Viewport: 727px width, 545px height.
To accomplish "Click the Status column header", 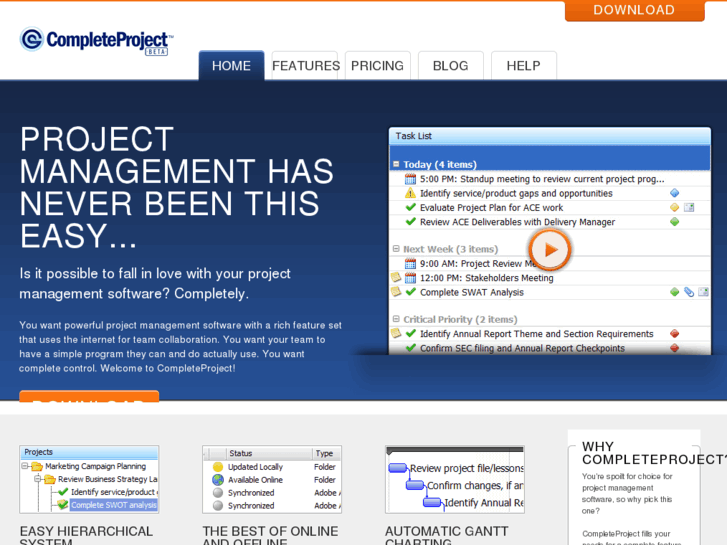I will coord(241,453).
